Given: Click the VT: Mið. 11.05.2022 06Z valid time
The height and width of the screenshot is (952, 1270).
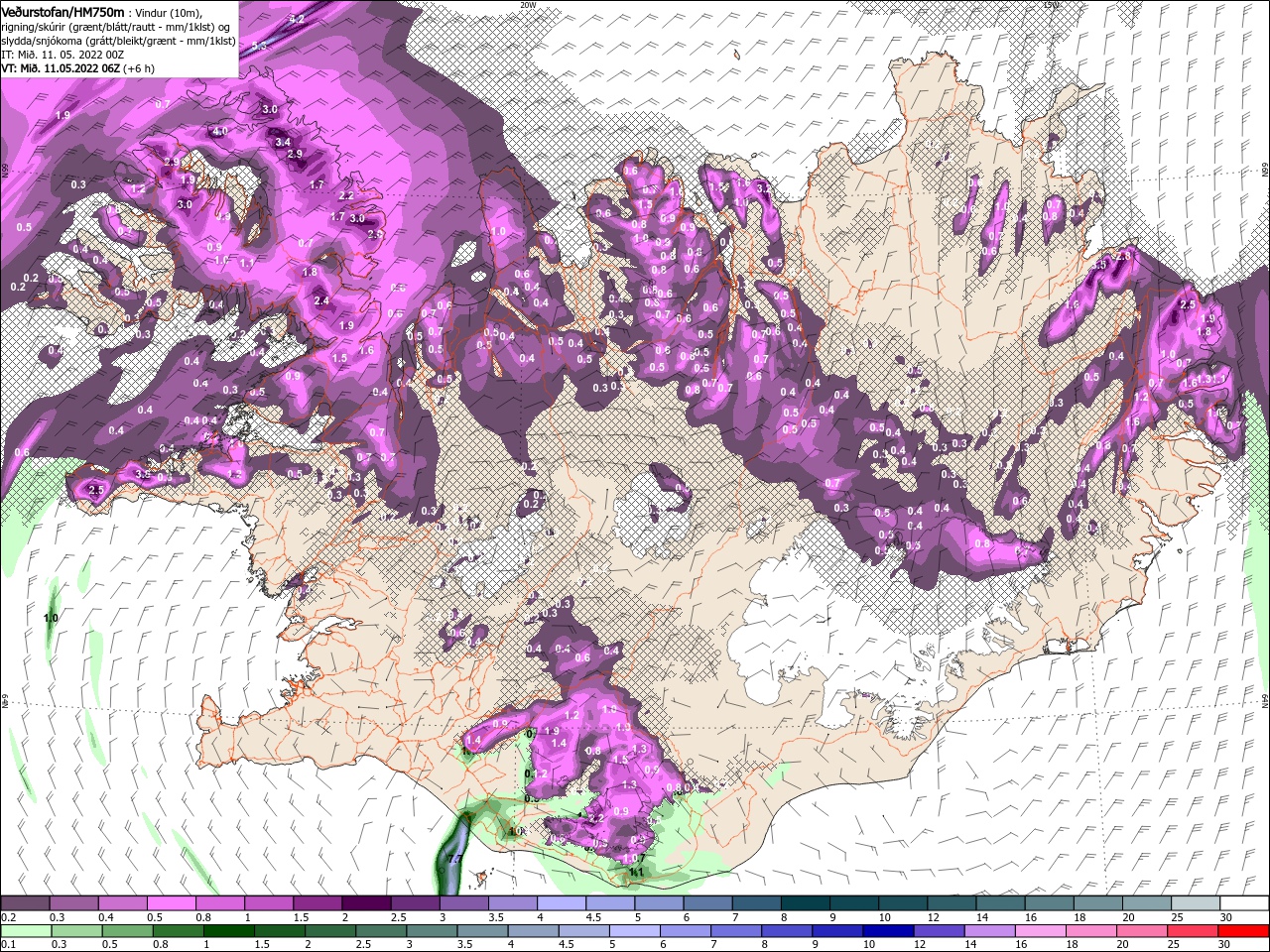Looking at the screenshot, I should (x=60, y=68).
